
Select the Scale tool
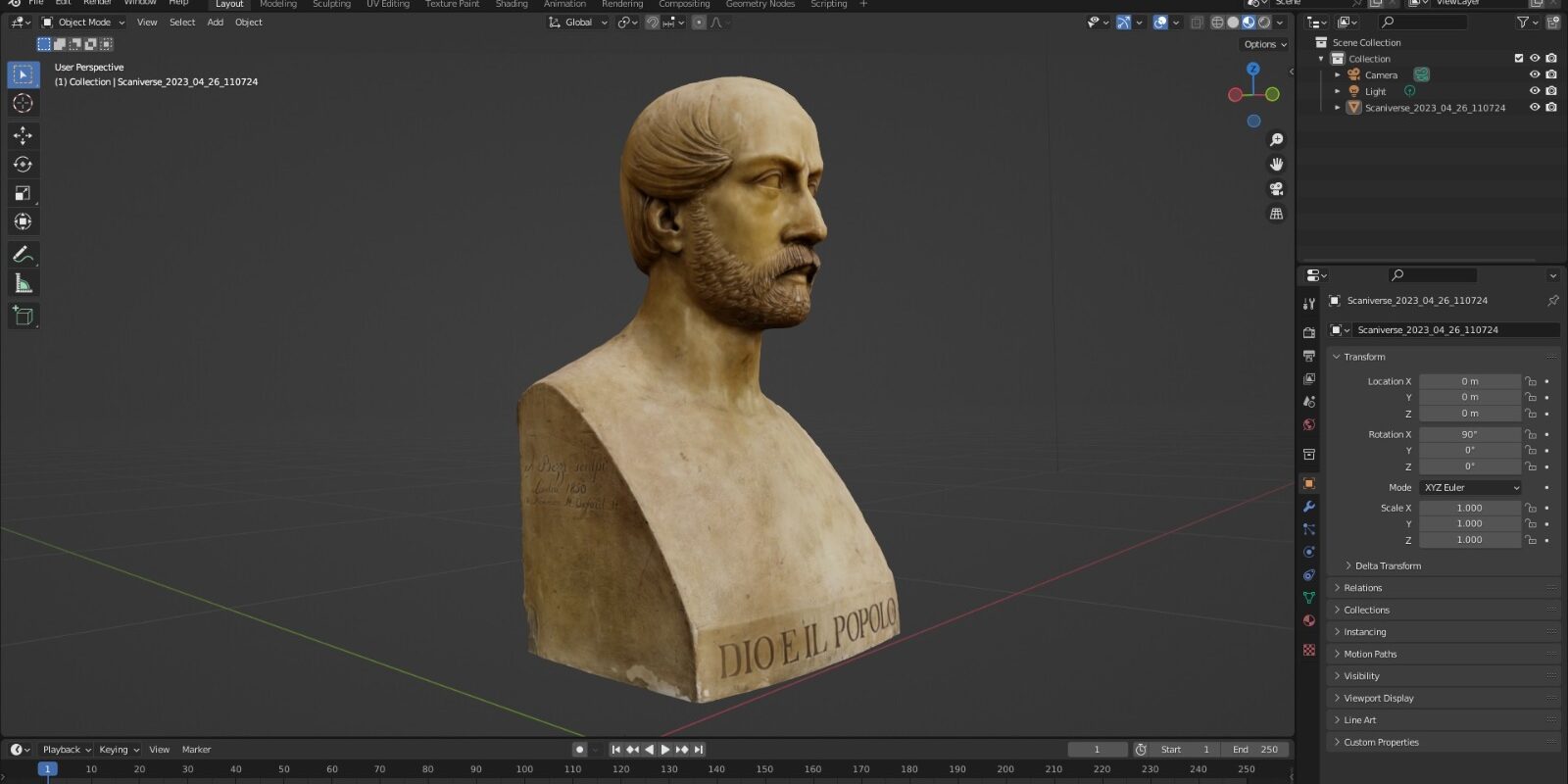23,193
